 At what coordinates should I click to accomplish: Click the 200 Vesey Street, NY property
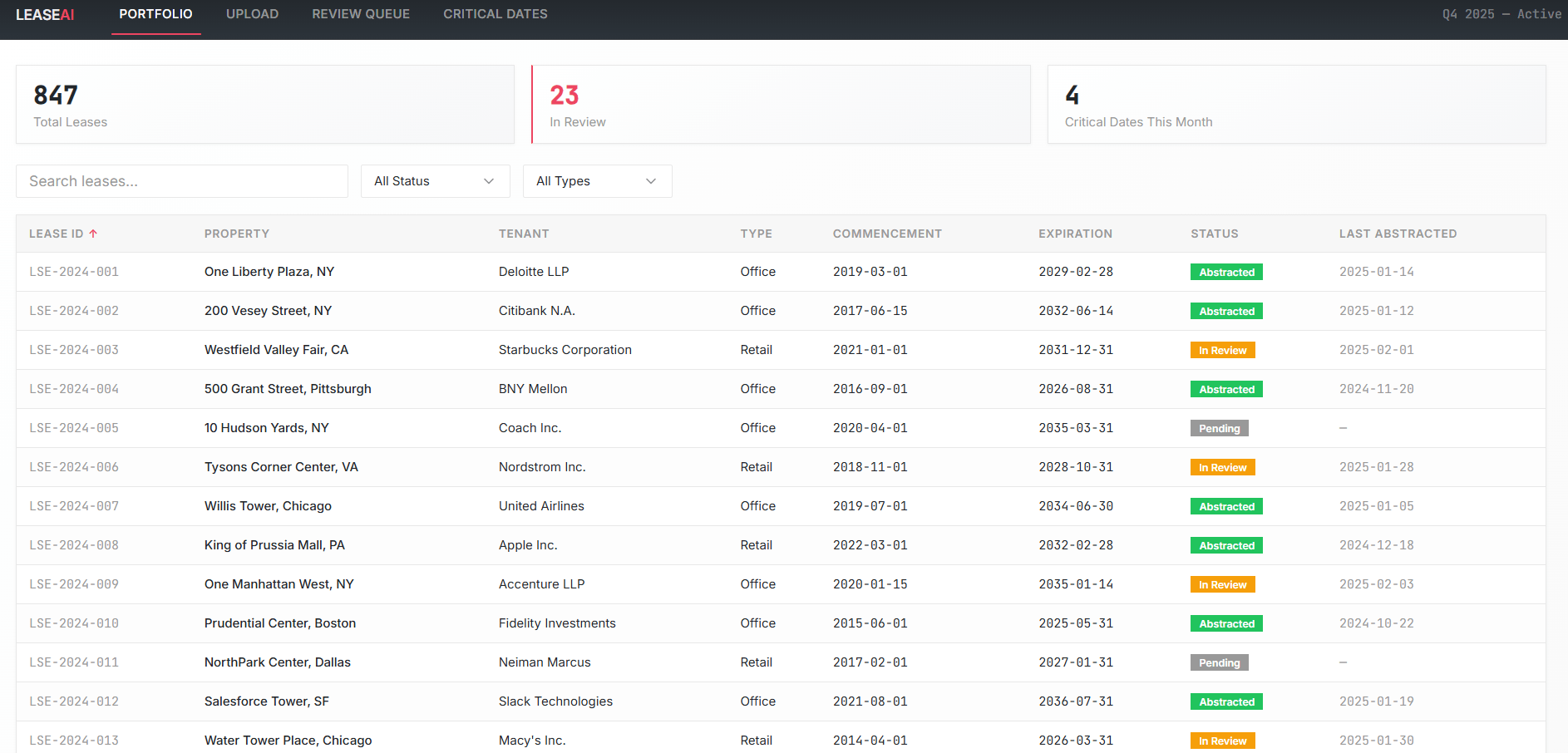pos(268,311)
